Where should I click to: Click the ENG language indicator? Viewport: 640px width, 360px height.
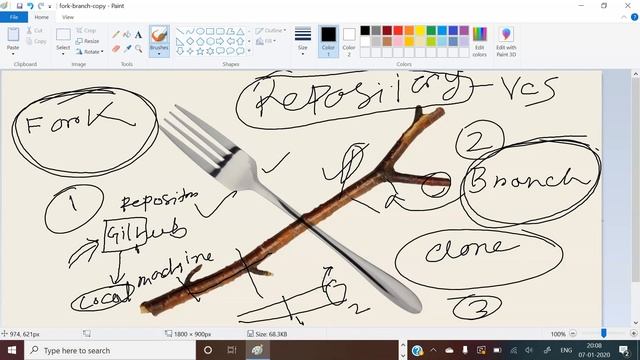pos(566,350)
